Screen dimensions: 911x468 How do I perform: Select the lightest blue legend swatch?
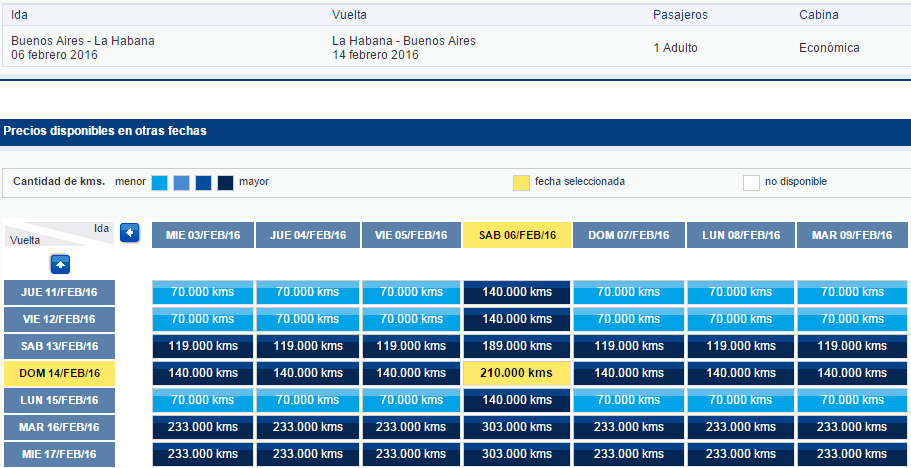pos(159,183)
